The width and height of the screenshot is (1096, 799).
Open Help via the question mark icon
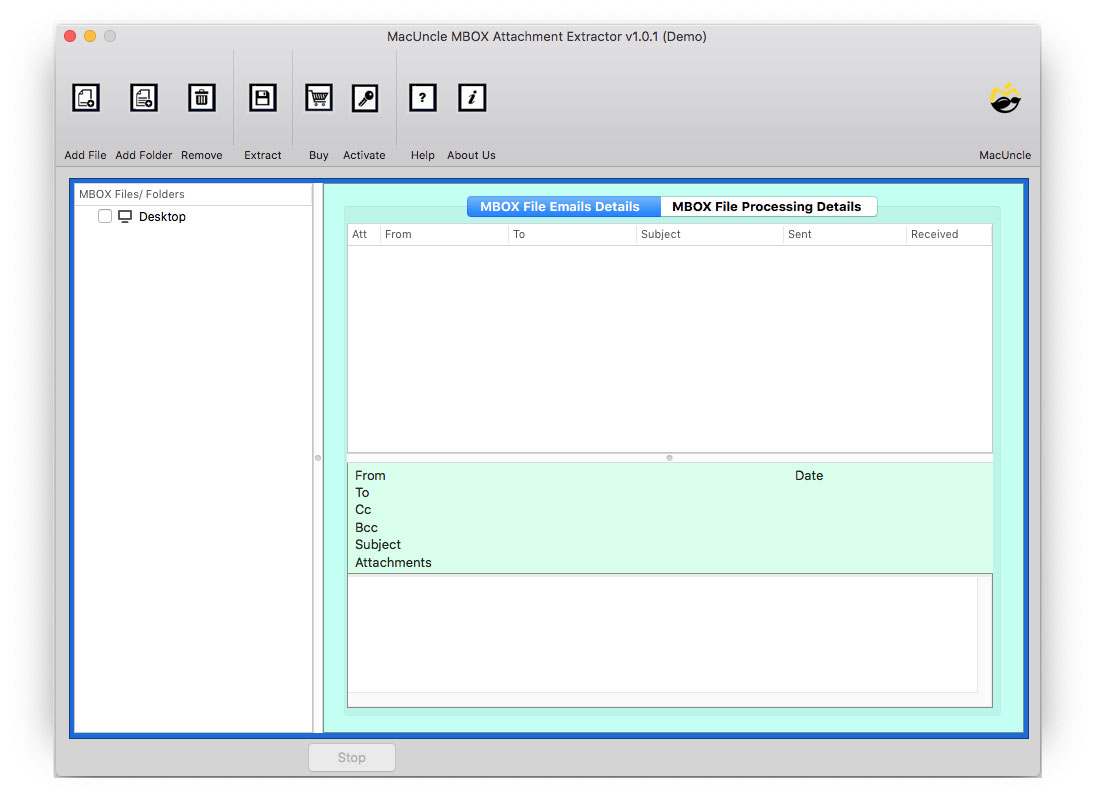point(422,97)
